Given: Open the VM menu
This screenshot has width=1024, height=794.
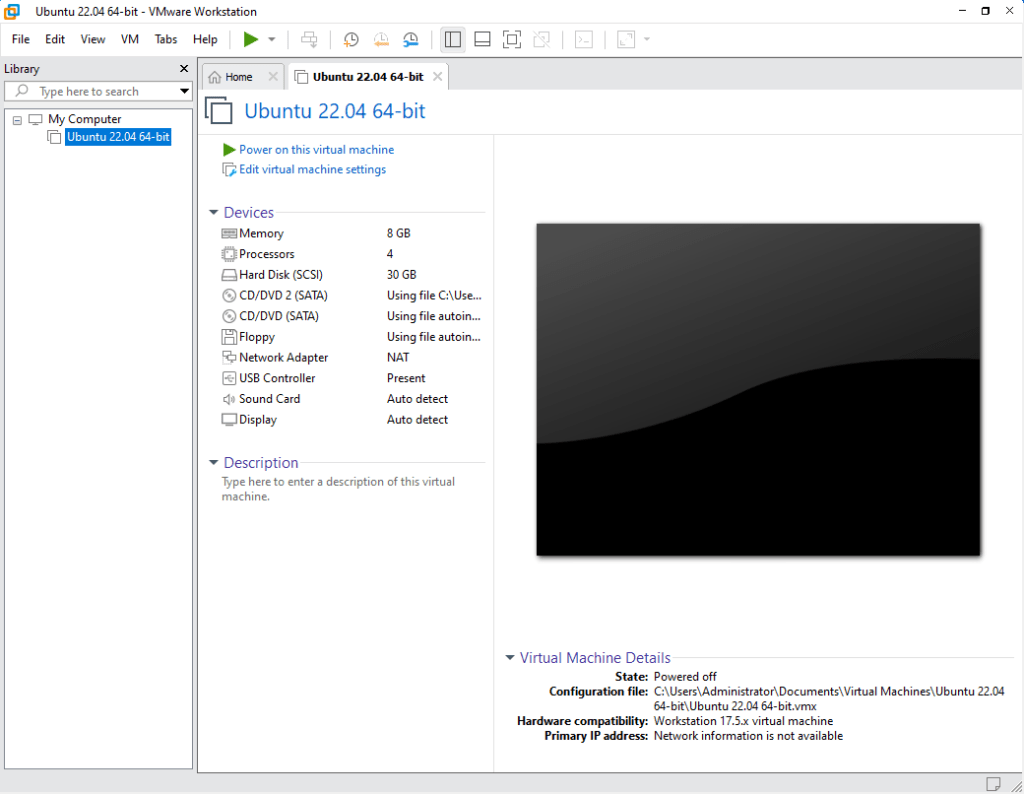Looking at the screenshot, I should [129, 39].
